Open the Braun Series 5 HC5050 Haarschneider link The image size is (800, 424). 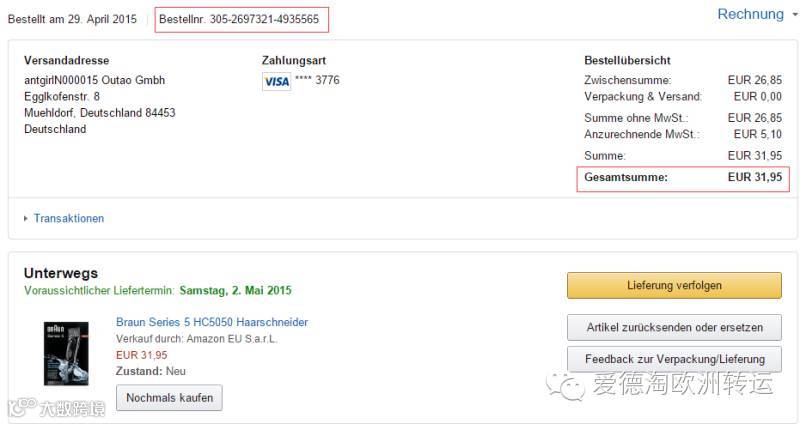tap(212, 322)
